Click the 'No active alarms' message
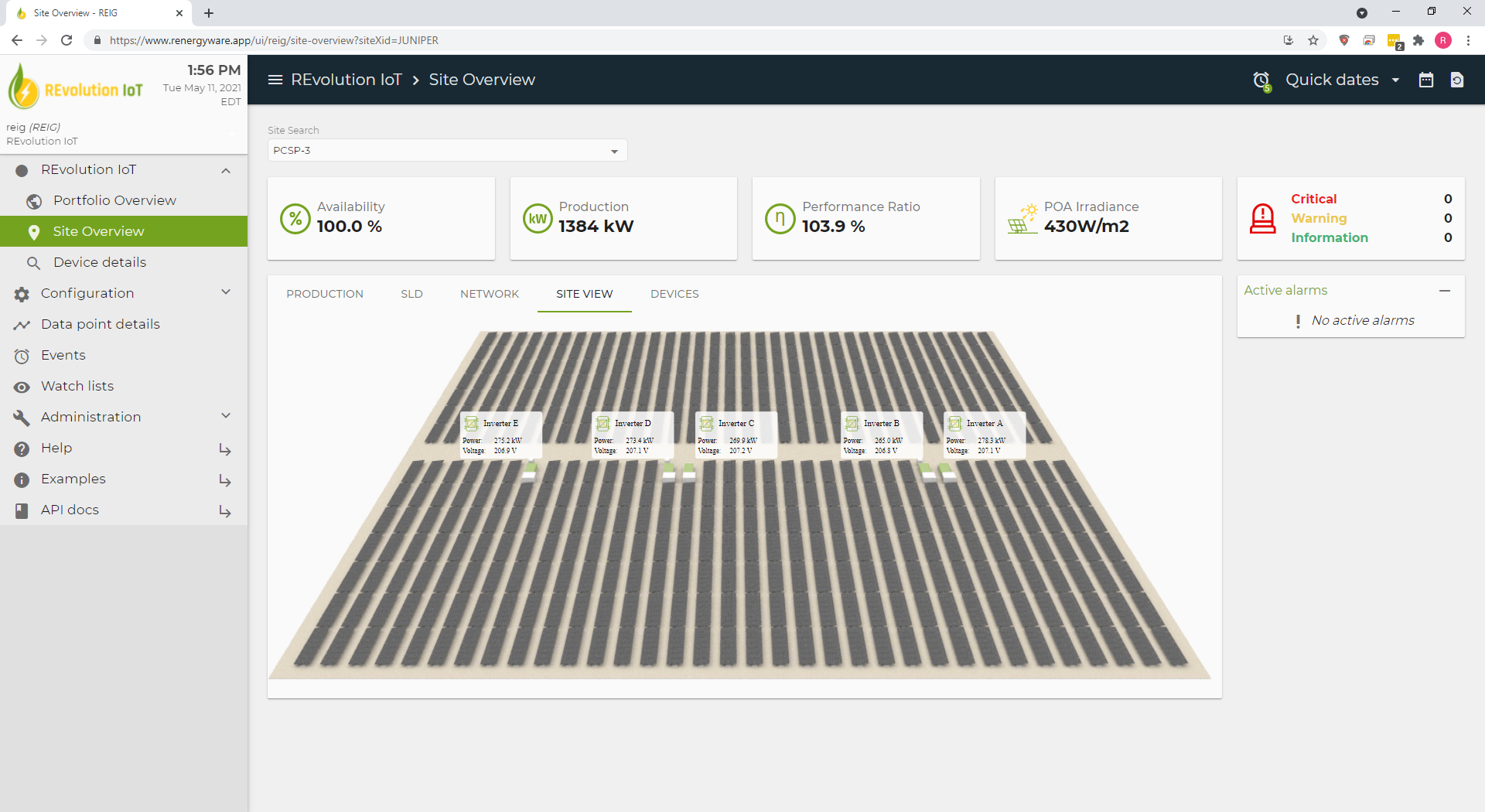 tap(1363, 320)
